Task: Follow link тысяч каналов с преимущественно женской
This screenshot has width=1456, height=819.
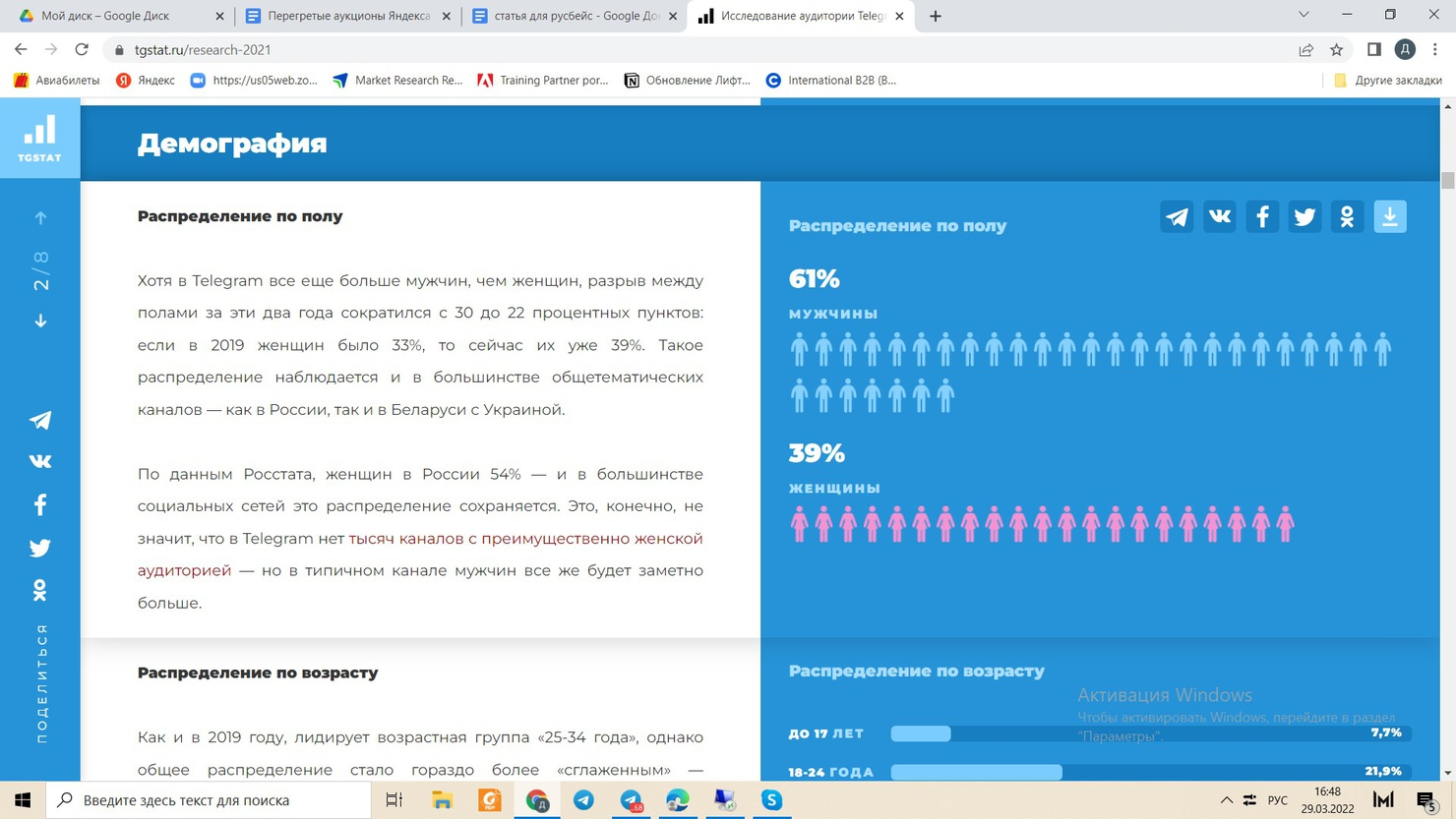Action: (x=525, y=539)
